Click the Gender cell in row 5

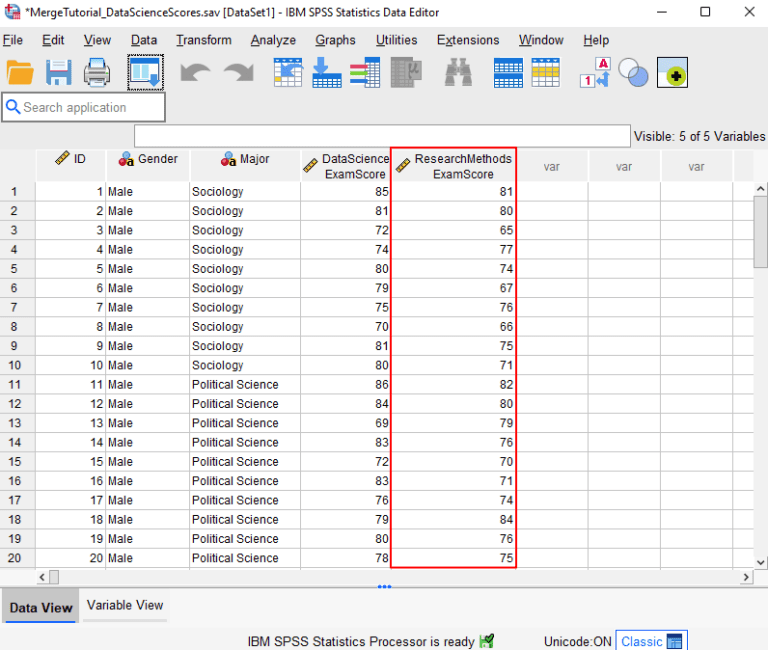147,269
